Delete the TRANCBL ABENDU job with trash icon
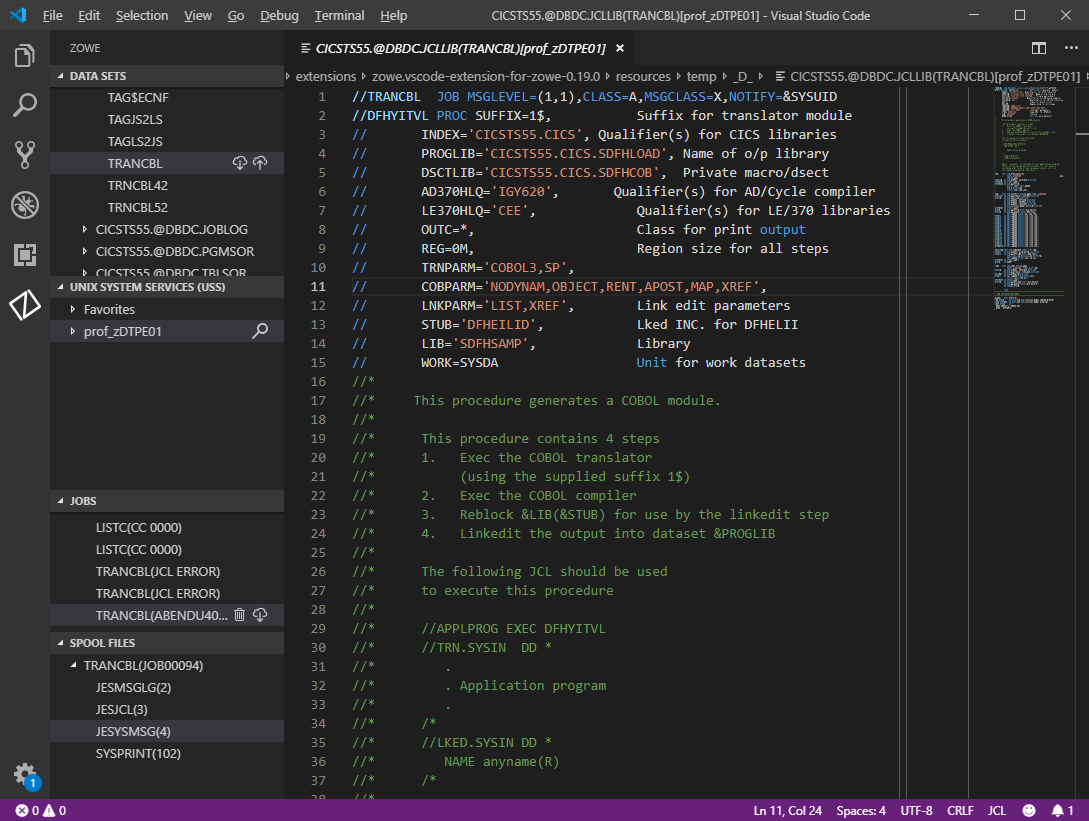Screen dimensions: 1089x821 (240, 615)
